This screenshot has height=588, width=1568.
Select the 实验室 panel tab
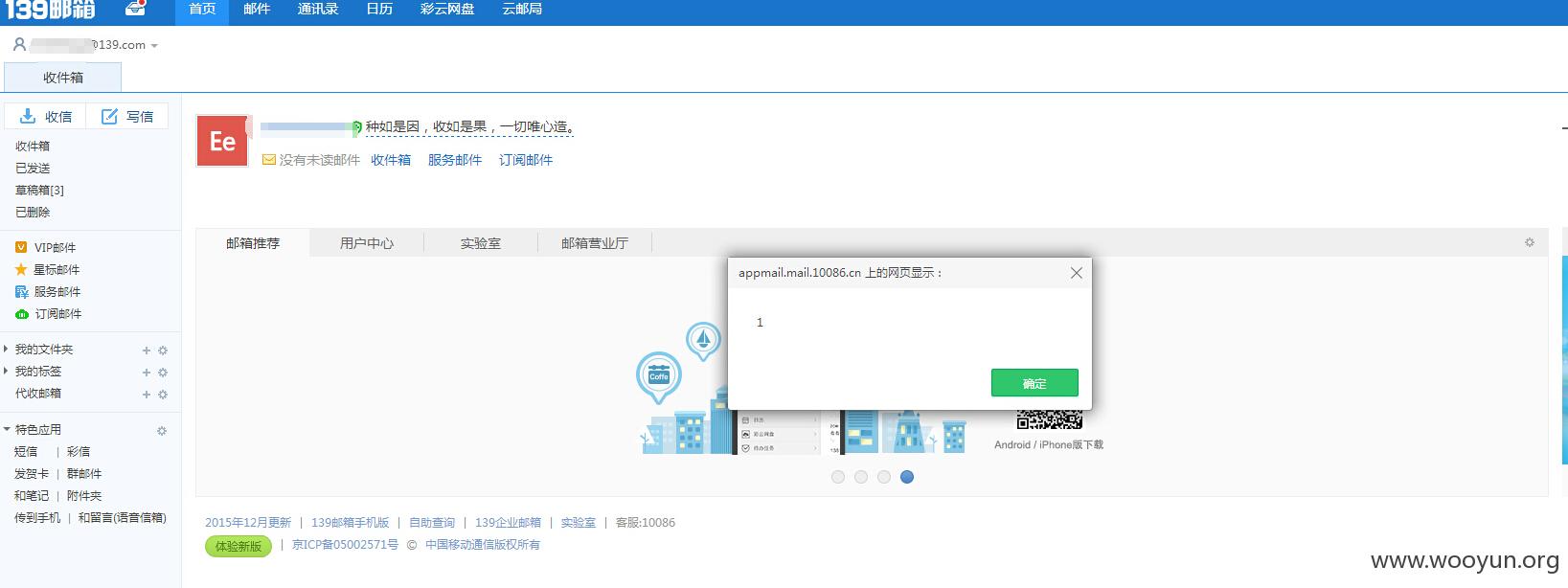click(481, 243)
